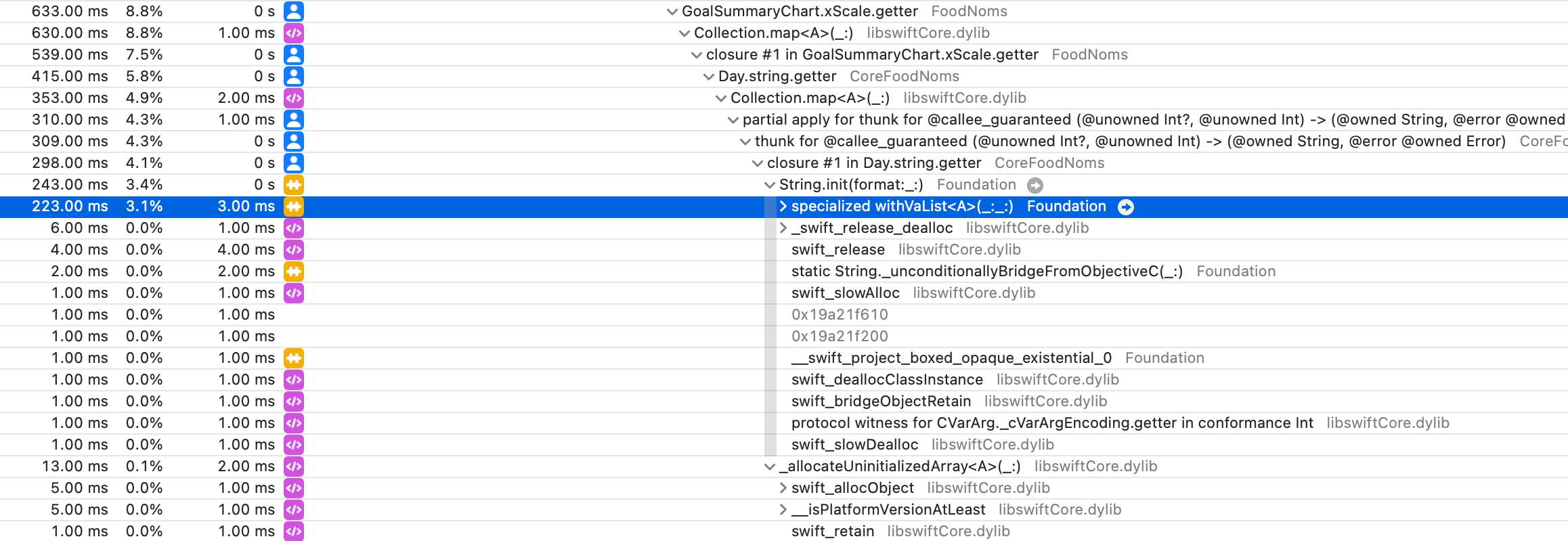Screen dimensions: 1568x541
Task: Click library icon on __isPlatformVersionAtLeast row
Action: [294, 510]
